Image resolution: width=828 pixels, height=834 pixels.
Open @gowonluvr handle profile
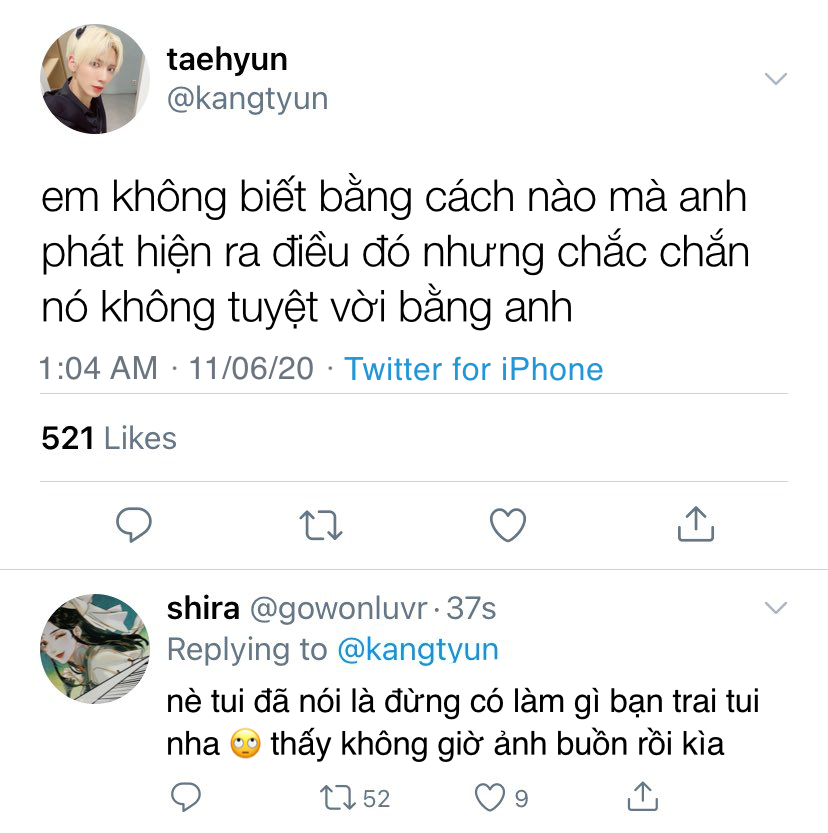pyautogui.click(x=338, y=608)
